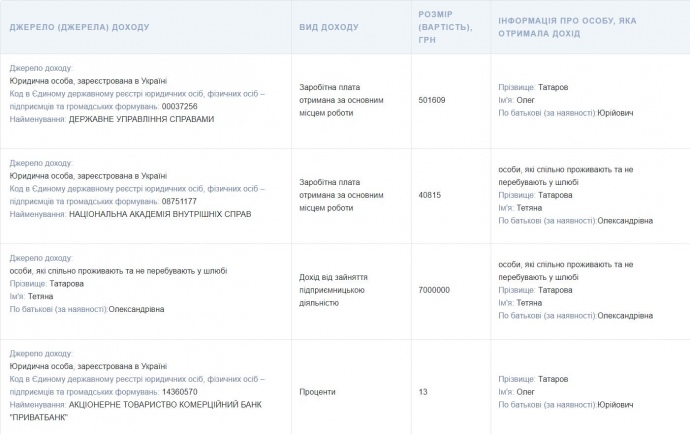The width and height of the screenshot is (690, 434).
Task: Click the 7000000 income amount
Action: click(x=434, y=290)
